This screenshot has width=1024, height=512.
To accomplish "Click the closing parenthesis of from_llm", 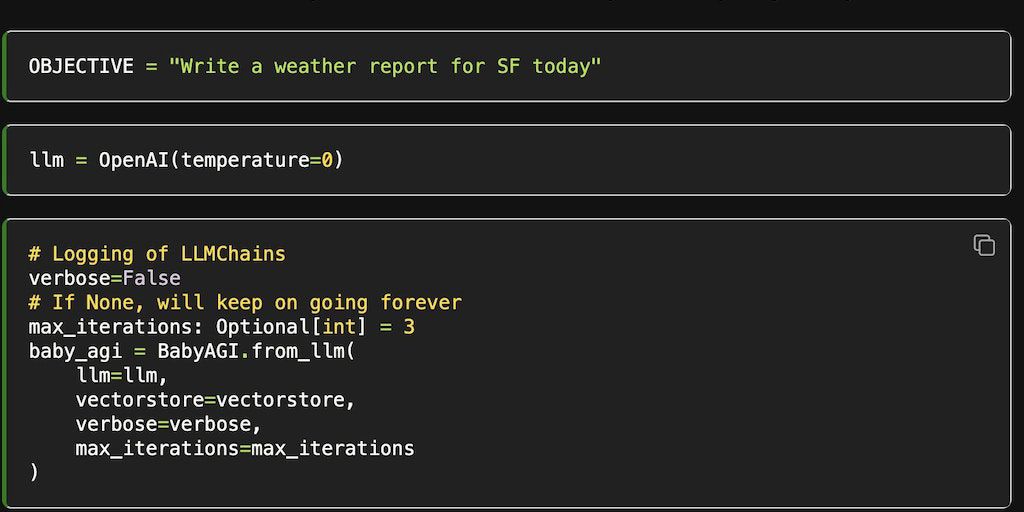I will coord(34,472).
